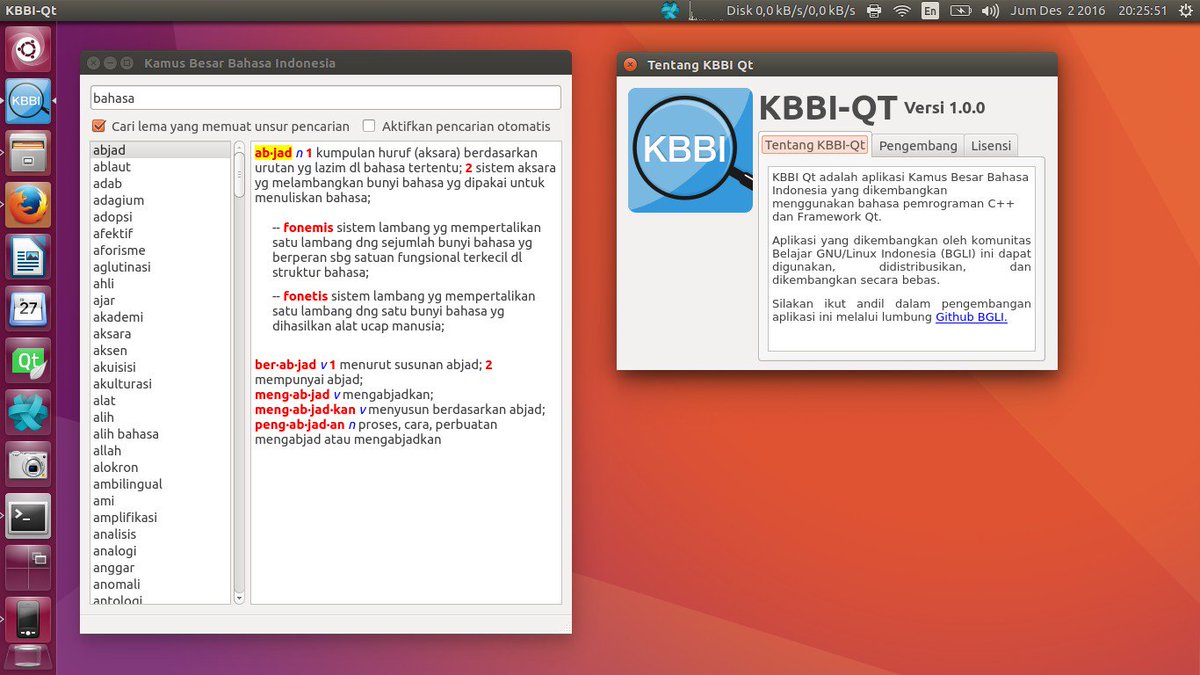Open the sound volume indicator

coord(990,11)
